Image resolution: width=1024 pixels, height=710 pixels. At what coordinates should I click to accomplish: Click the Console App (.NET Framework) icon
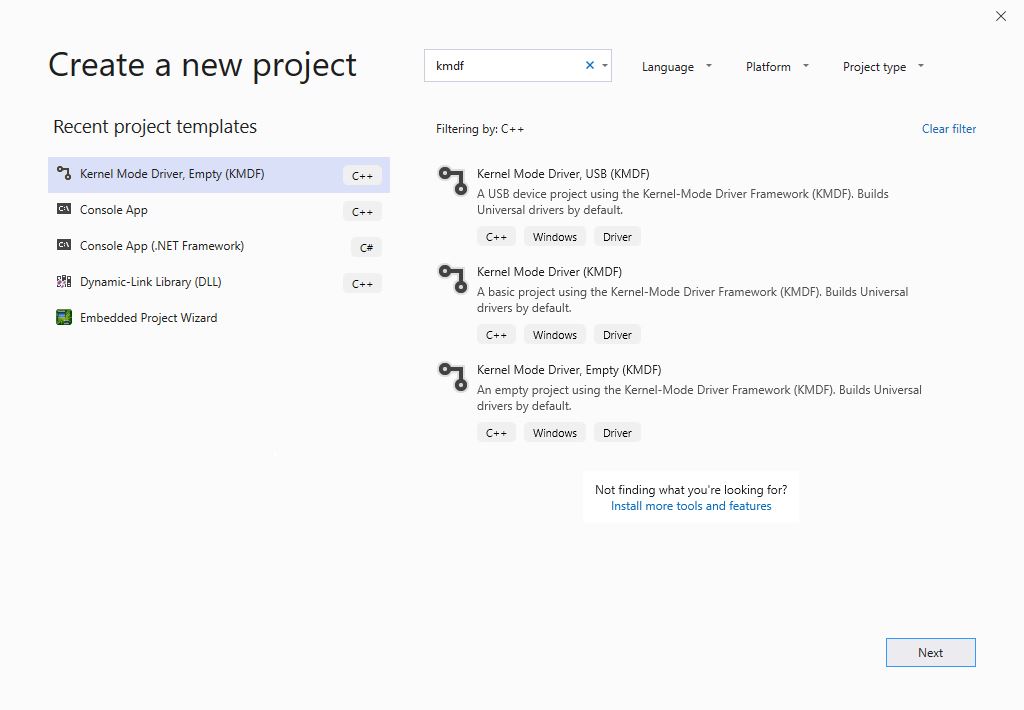[x=64, y=245]
